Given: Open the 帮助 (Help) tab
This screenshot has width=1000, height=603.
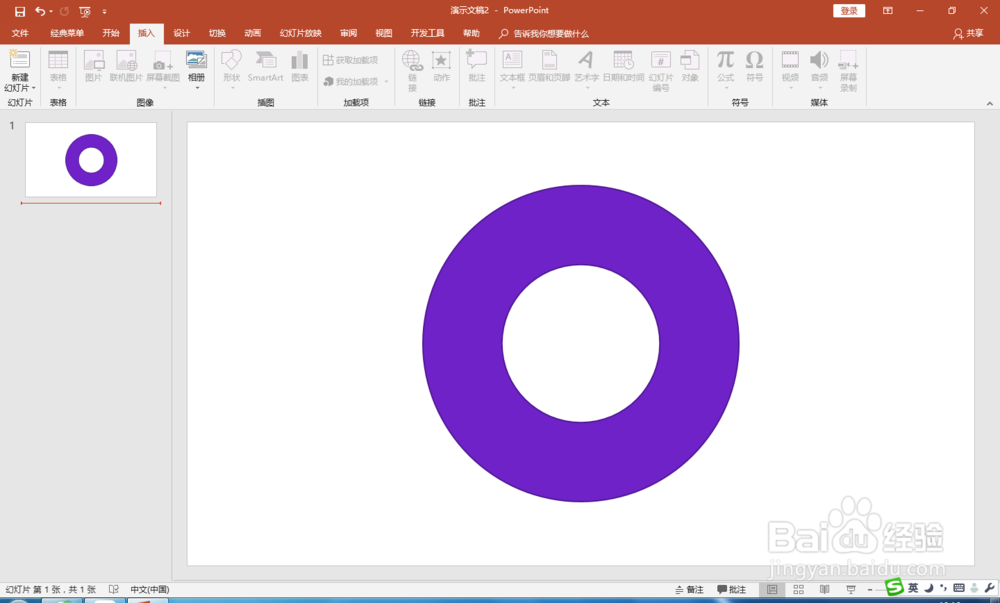Looking at the screenshot, I should pyautogui.click(x=471, y=33).
